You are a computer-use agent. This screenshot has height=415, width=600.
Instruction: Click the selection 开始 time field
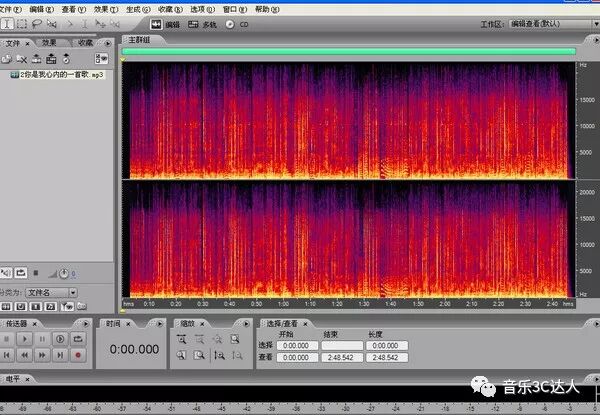pyautogui.click(x=297, y=346)
